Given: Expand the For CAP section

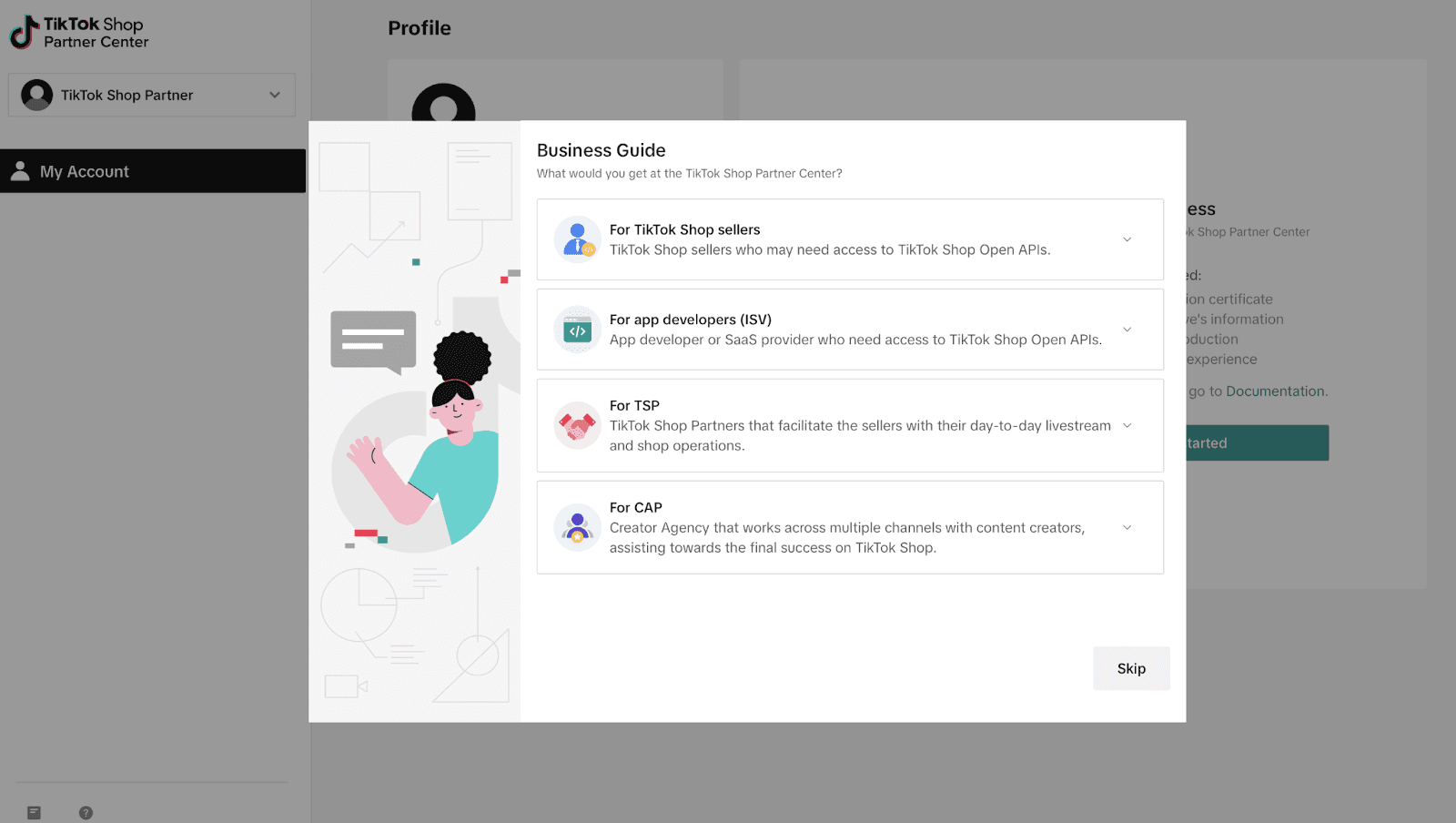Looking at the screenshot, I should 1127,527.
